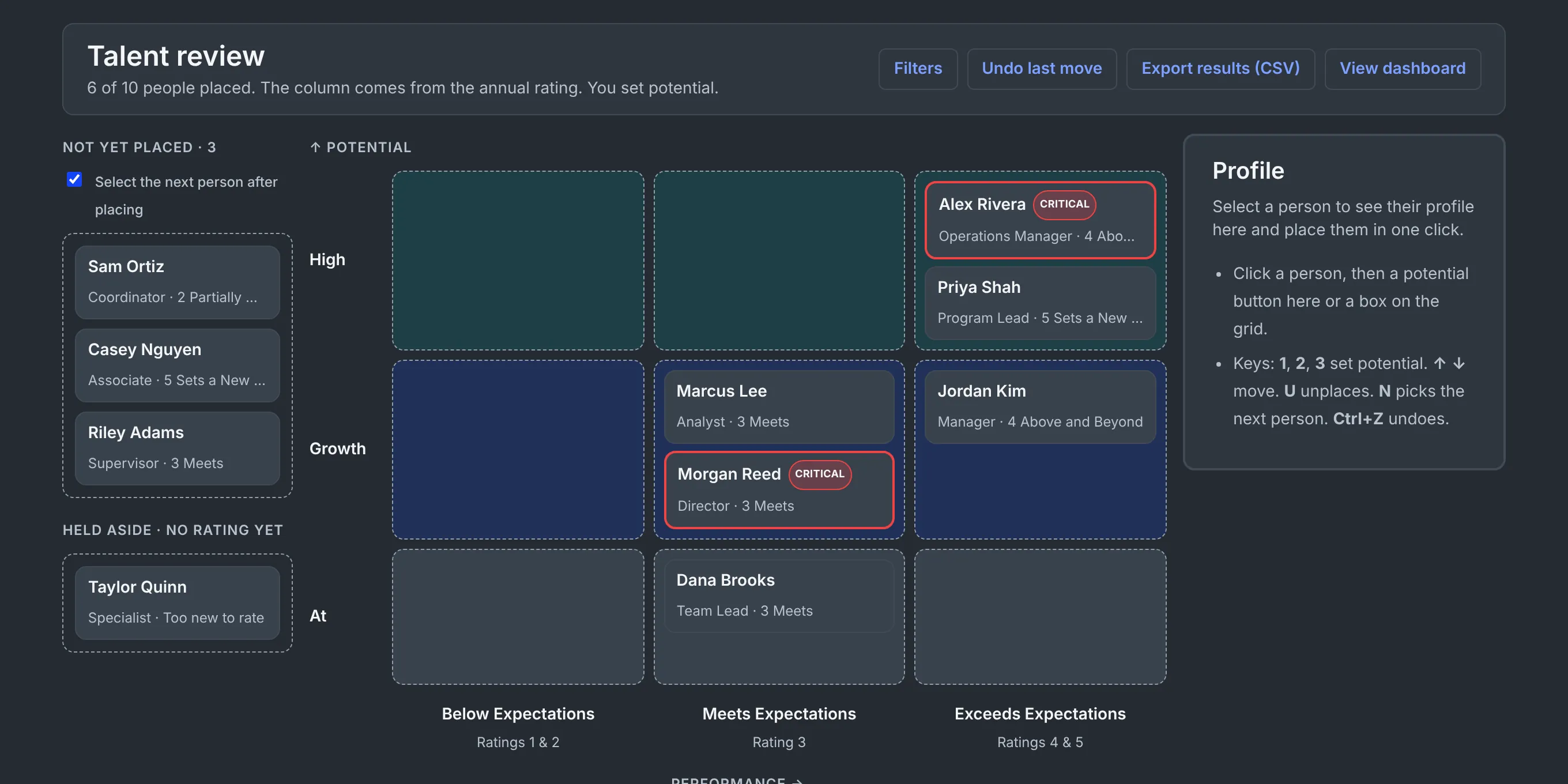This screenshot has height=784, width=1568.
Task: Click the empty High potential, Below Expectations box
Action: (518, 261)
